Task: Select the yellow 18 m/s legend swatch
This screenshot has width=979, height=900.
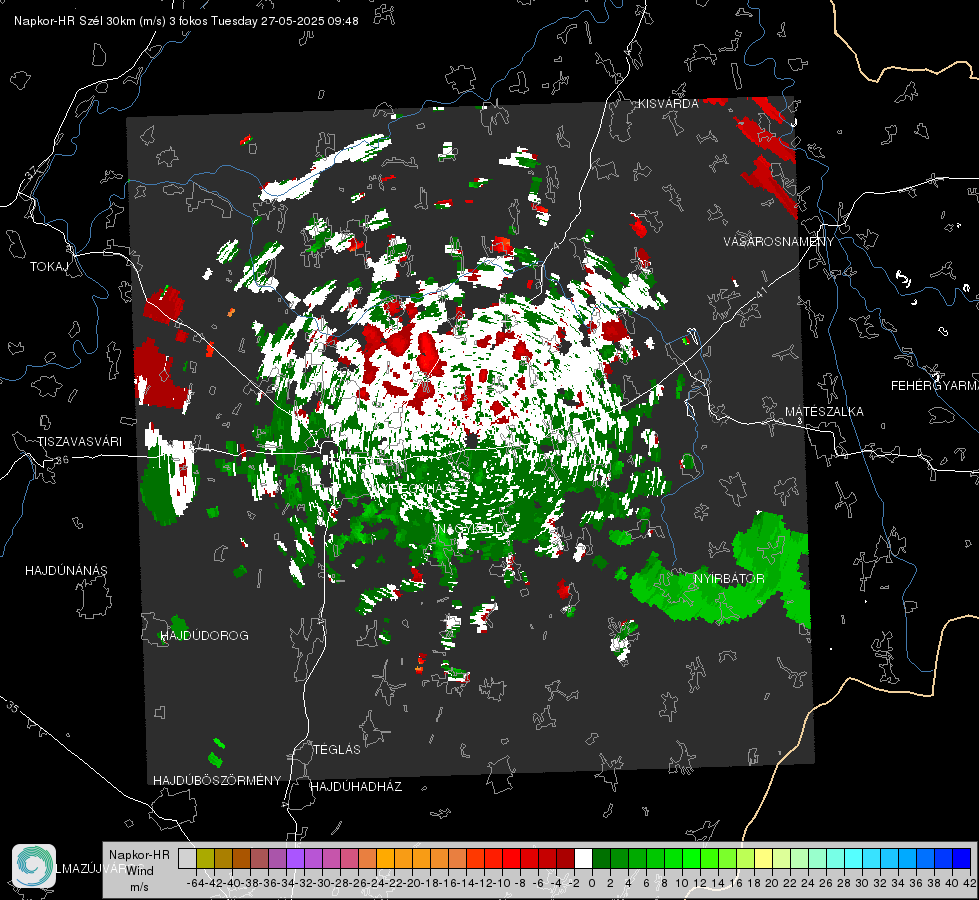Action: coord(764,858)
